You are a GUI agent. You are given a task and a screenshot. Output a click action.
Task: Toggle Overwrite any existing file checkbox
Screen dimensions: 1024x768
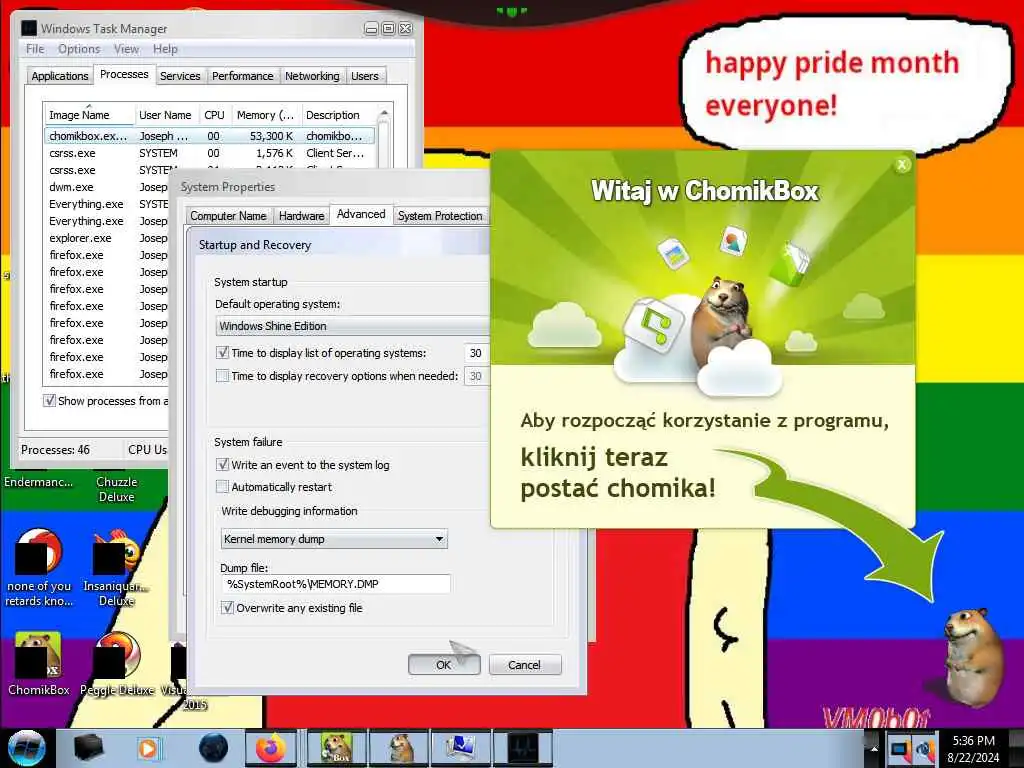pos(227,607)
